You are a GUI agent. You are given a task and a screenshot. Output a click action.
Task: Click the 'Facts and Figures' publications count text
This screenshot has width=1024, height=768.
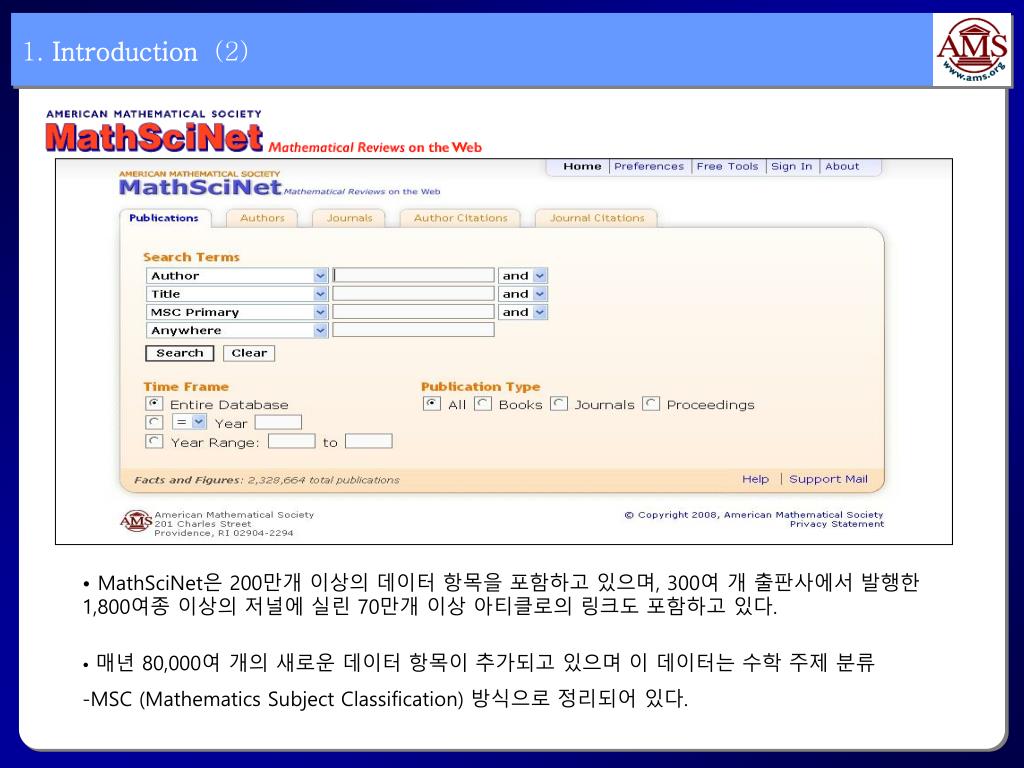(266, 480)
